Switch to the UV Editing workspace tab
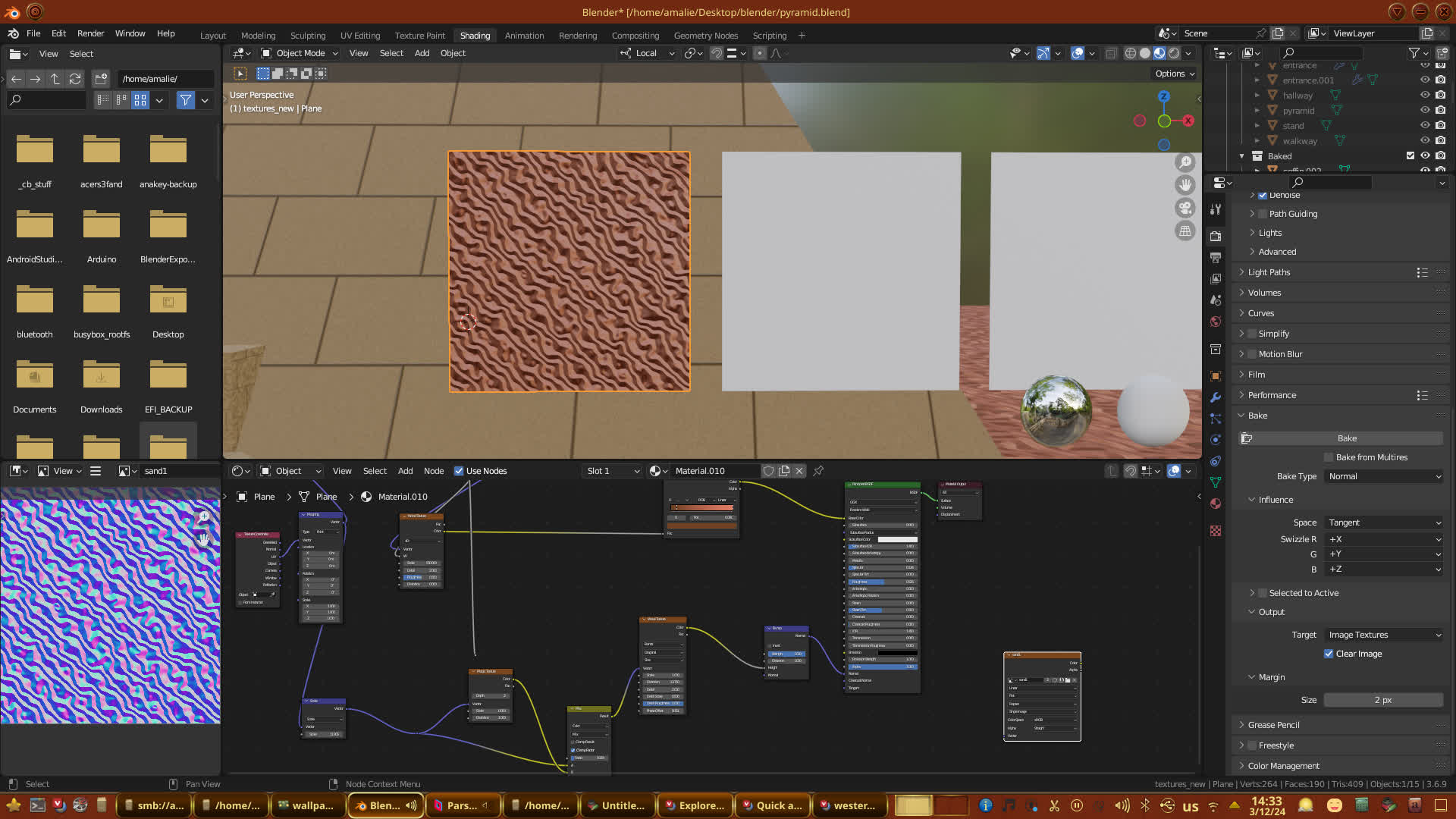1456x819 pixels. 360,36
